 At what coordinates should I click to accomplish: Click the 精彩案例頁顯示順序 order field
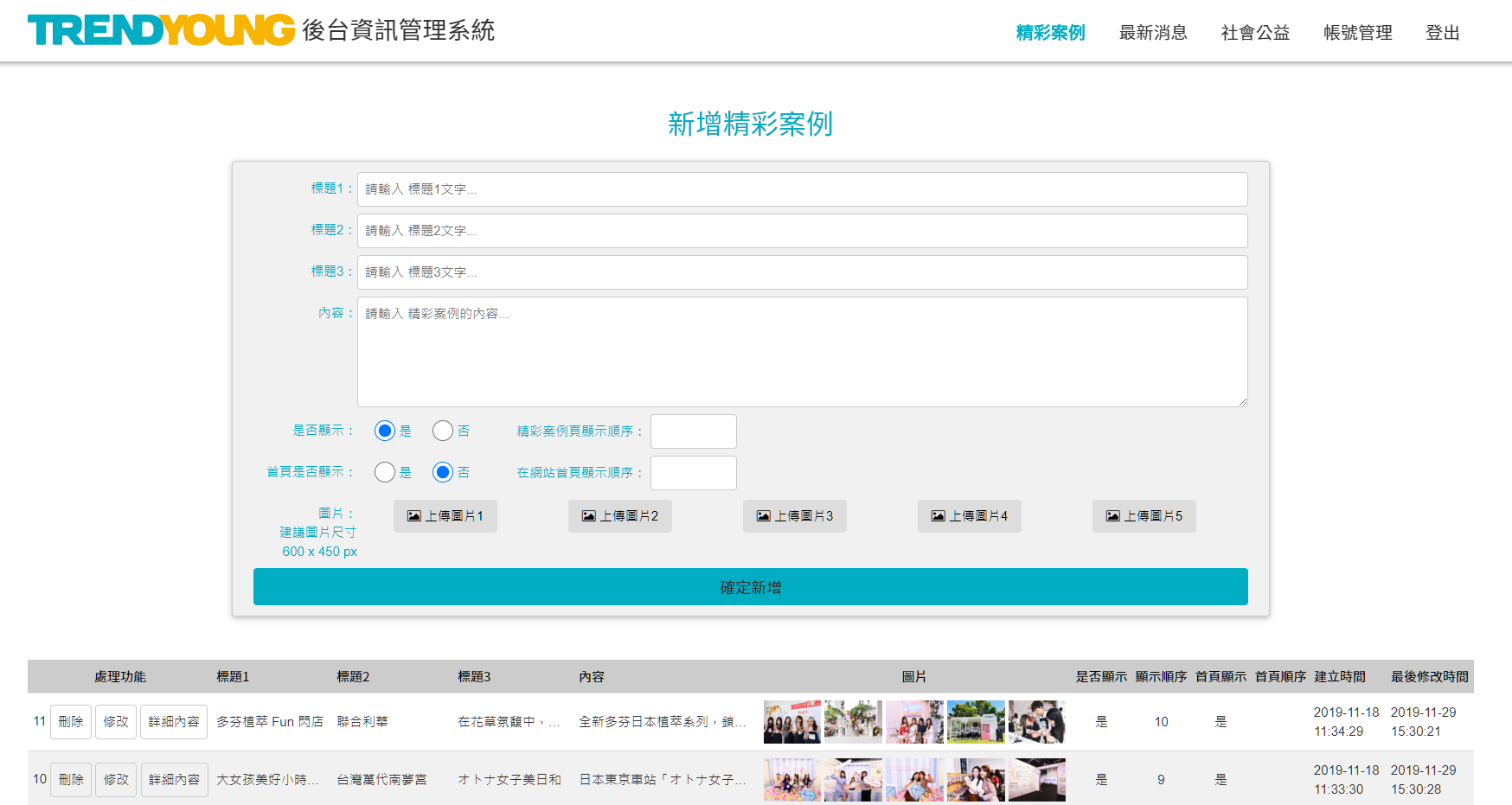tap(693, 431)
